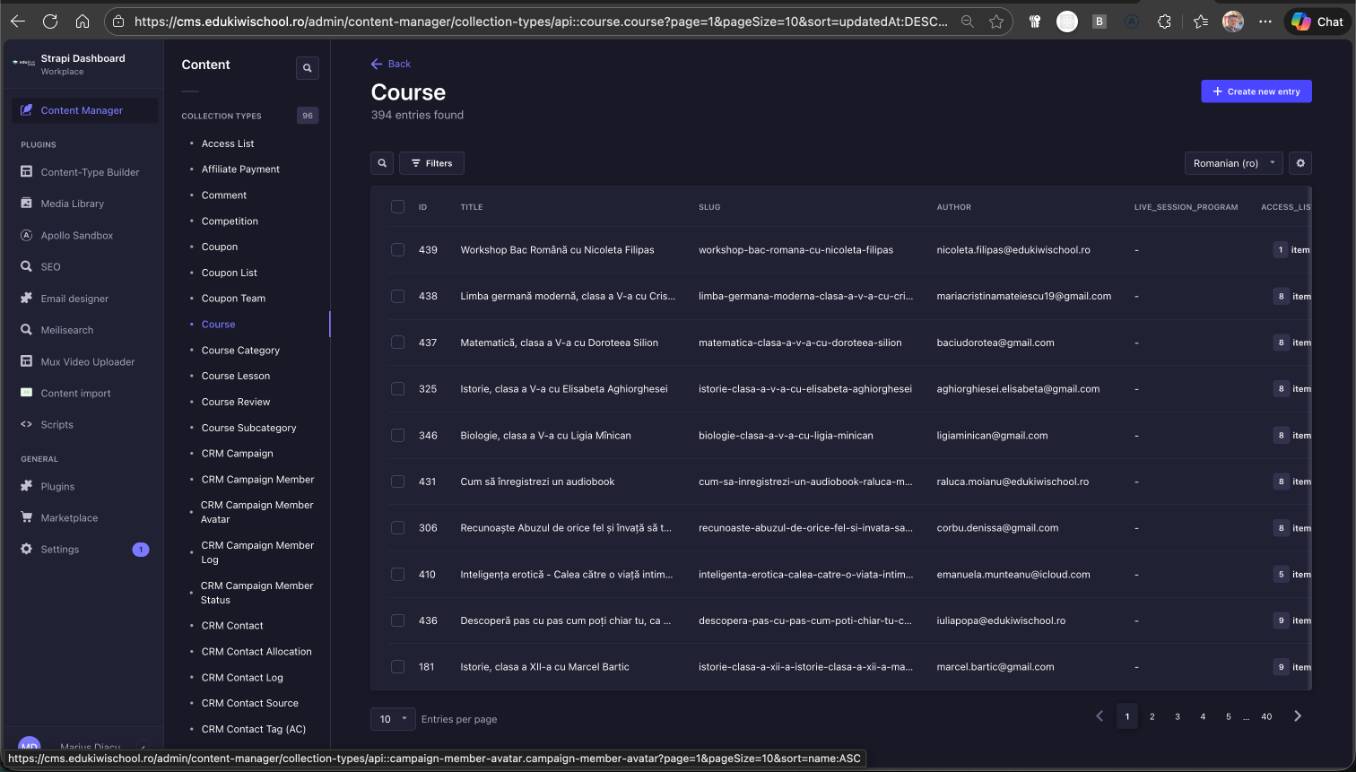The height and width of the screenshot is (772, 1356).
Task: Sort table by TITLE column header
Action: [x=471, y=207]
